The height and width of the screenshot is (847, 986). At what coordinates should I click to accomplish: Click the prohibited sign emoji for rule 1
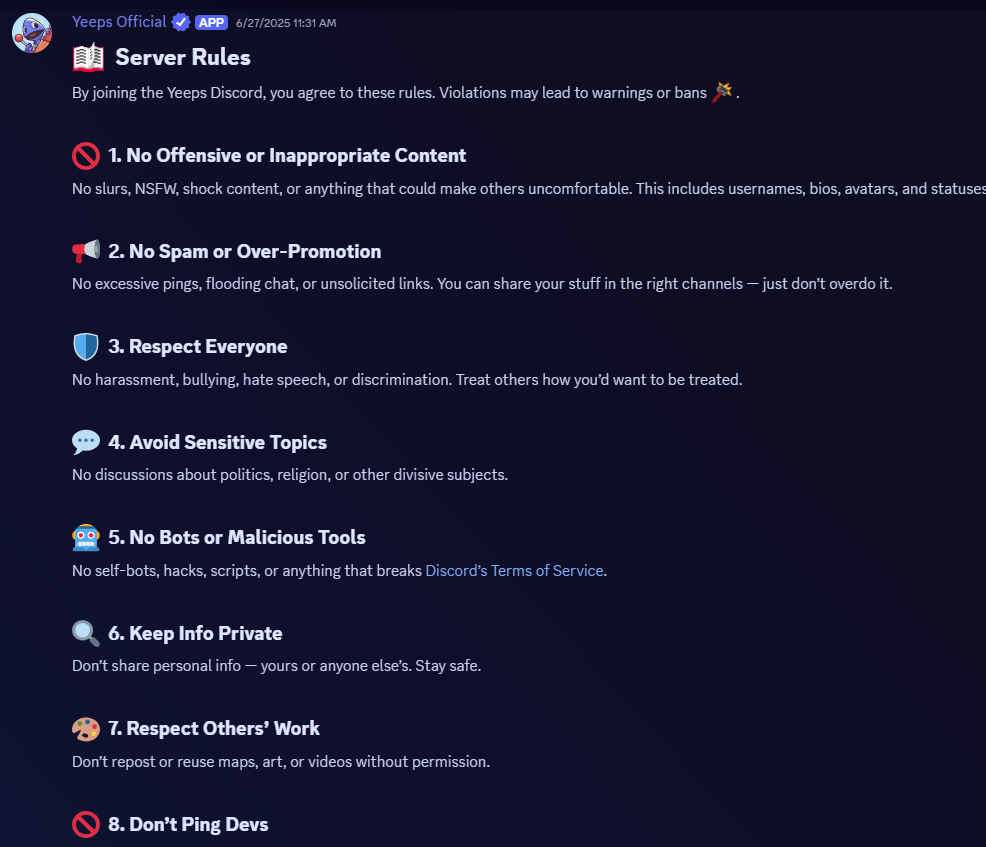[86, 156]
